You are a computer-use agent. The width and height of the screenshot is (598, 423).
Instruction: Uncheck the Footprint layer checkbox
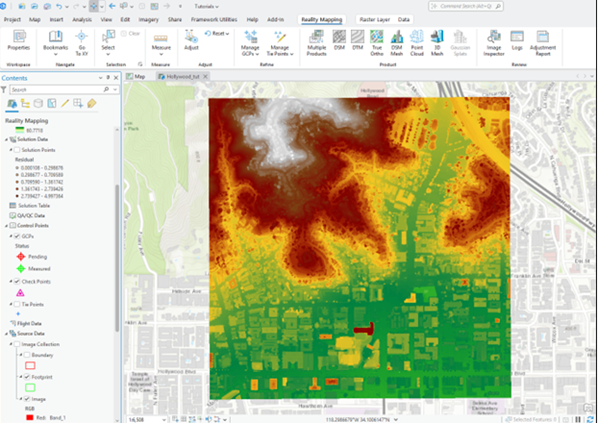[27, 377]
